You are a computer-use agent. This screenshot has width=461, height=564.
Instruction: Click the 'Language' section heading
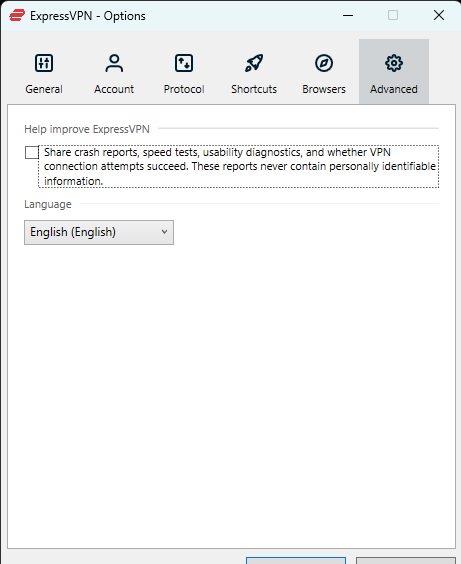pos(48,204)
